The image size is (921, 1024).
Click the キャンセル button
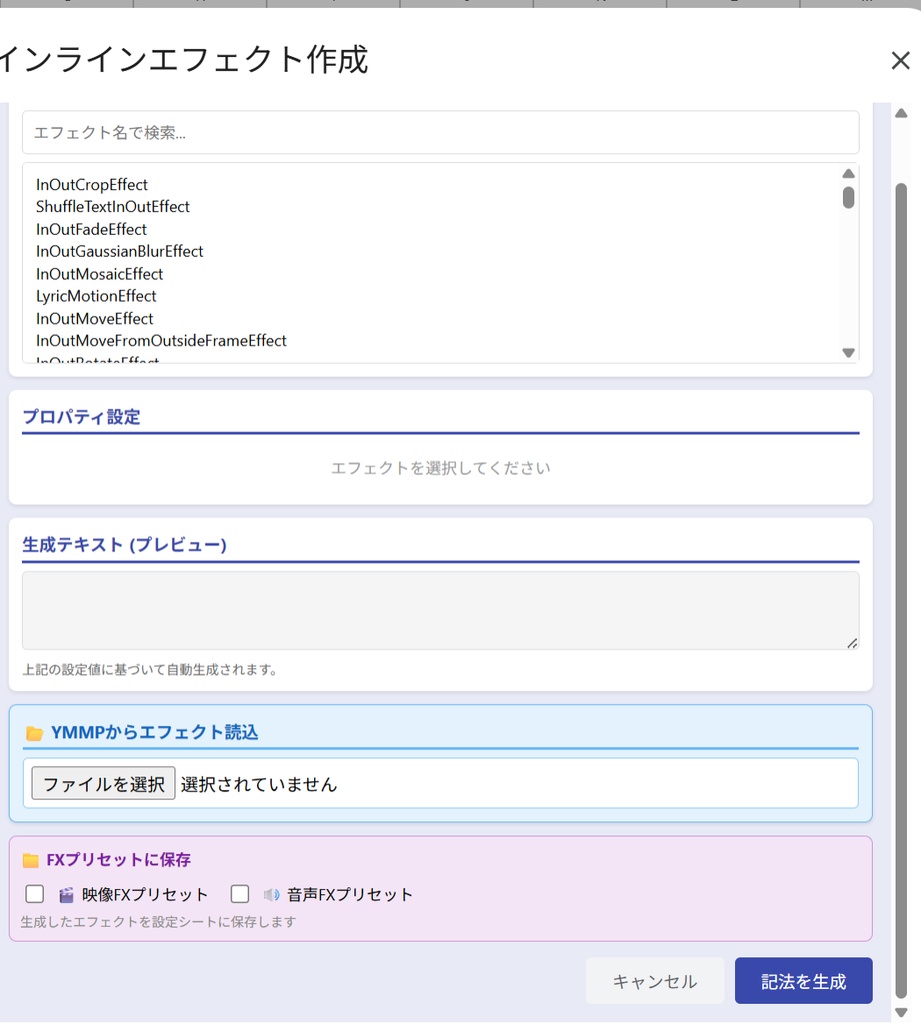point(654,980)
